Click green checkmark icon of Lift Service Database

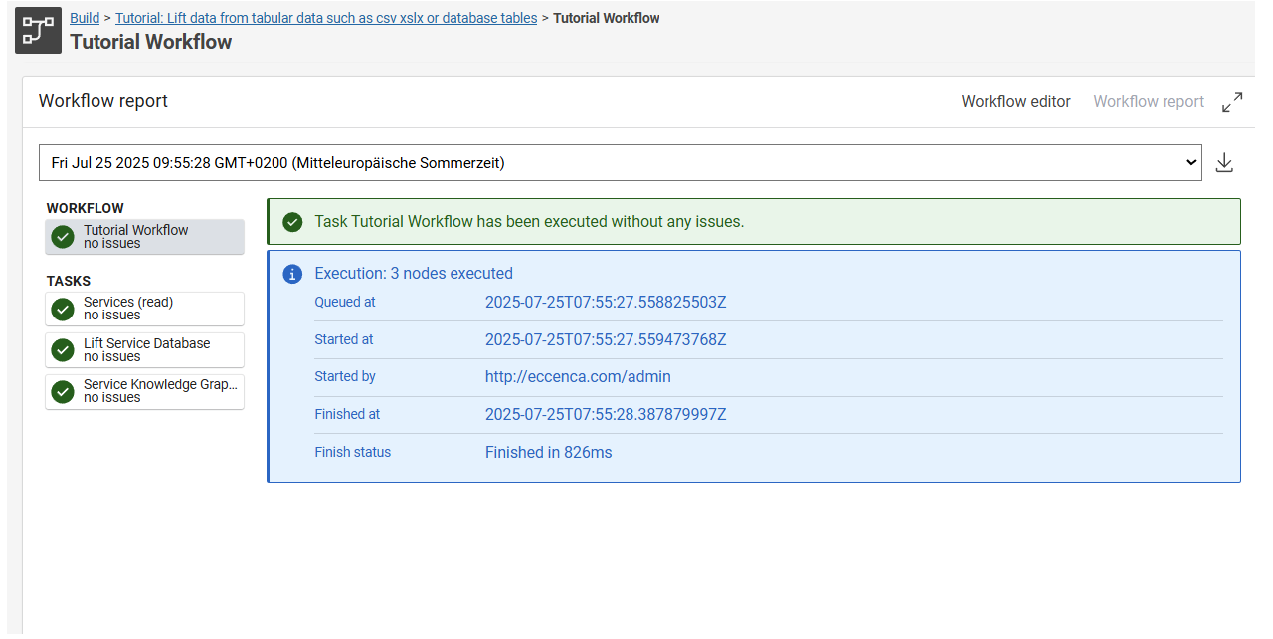[63, 350]
